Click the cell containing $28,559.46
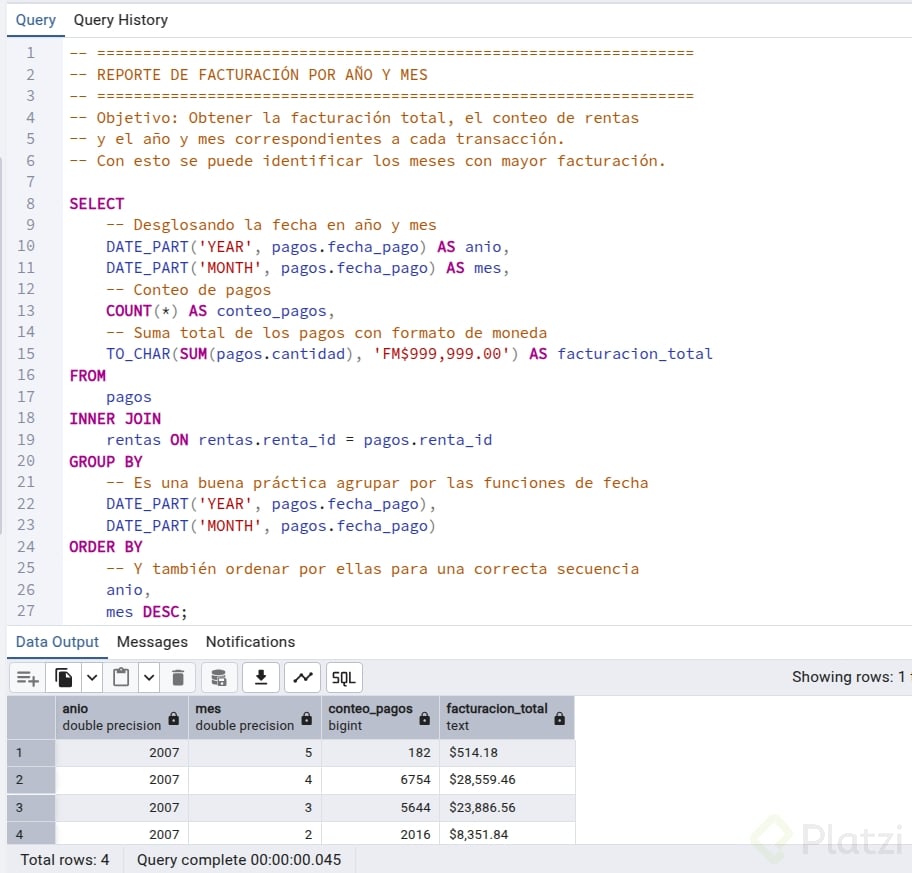This screenshot has width=912, height=873. click(x=483, y=780)
